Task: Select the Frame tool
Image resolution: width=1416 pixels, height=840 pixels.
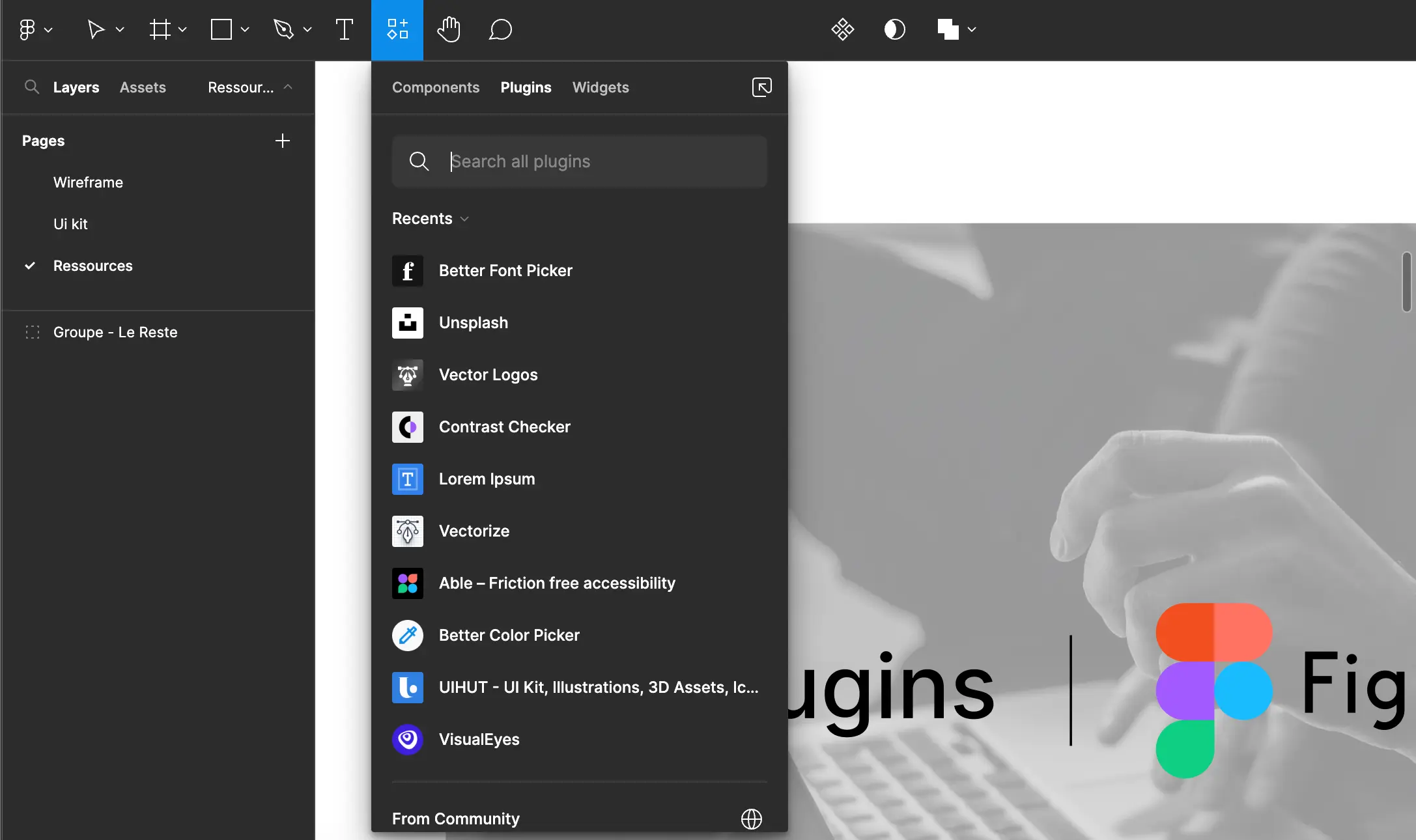Action: coord(160,29)
